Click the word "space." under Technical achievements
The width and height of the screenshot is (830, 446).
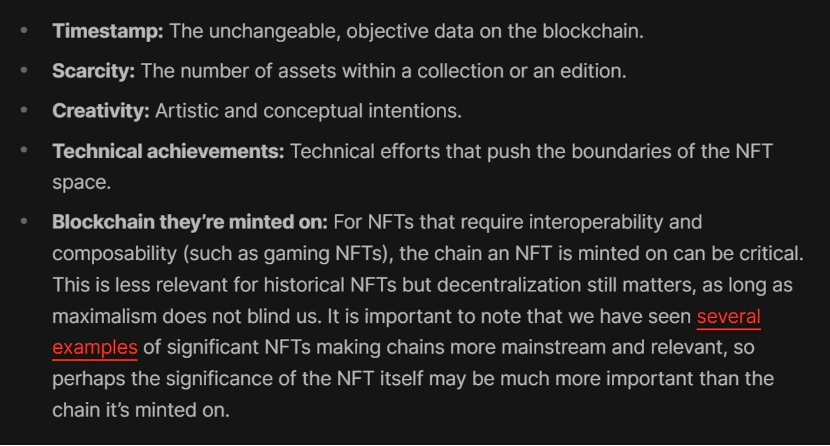(x=81, y=184)
